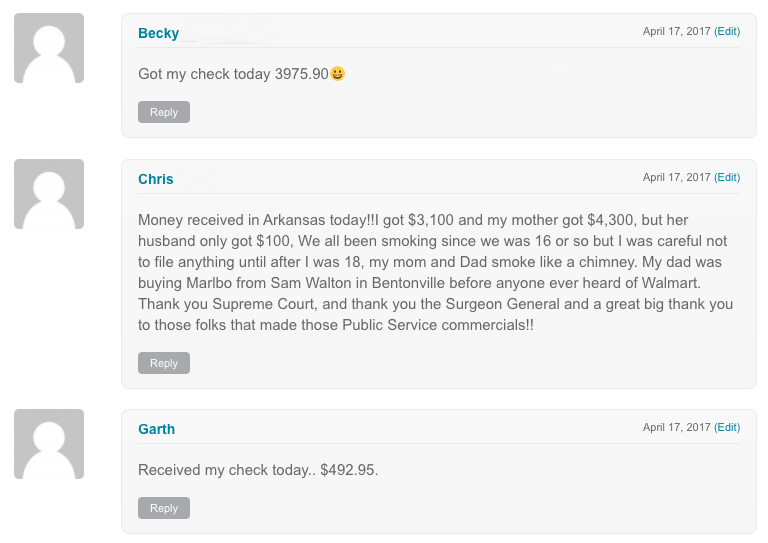768x543 pixels.
Task: Click Garth's avatar placeholder image
Action: [49, 444]
